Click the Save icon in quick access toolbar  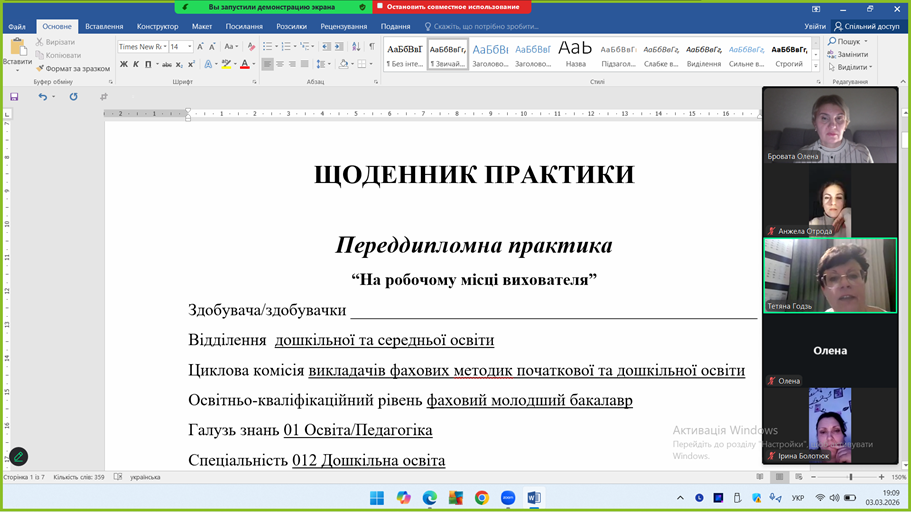tap(14, 97)
